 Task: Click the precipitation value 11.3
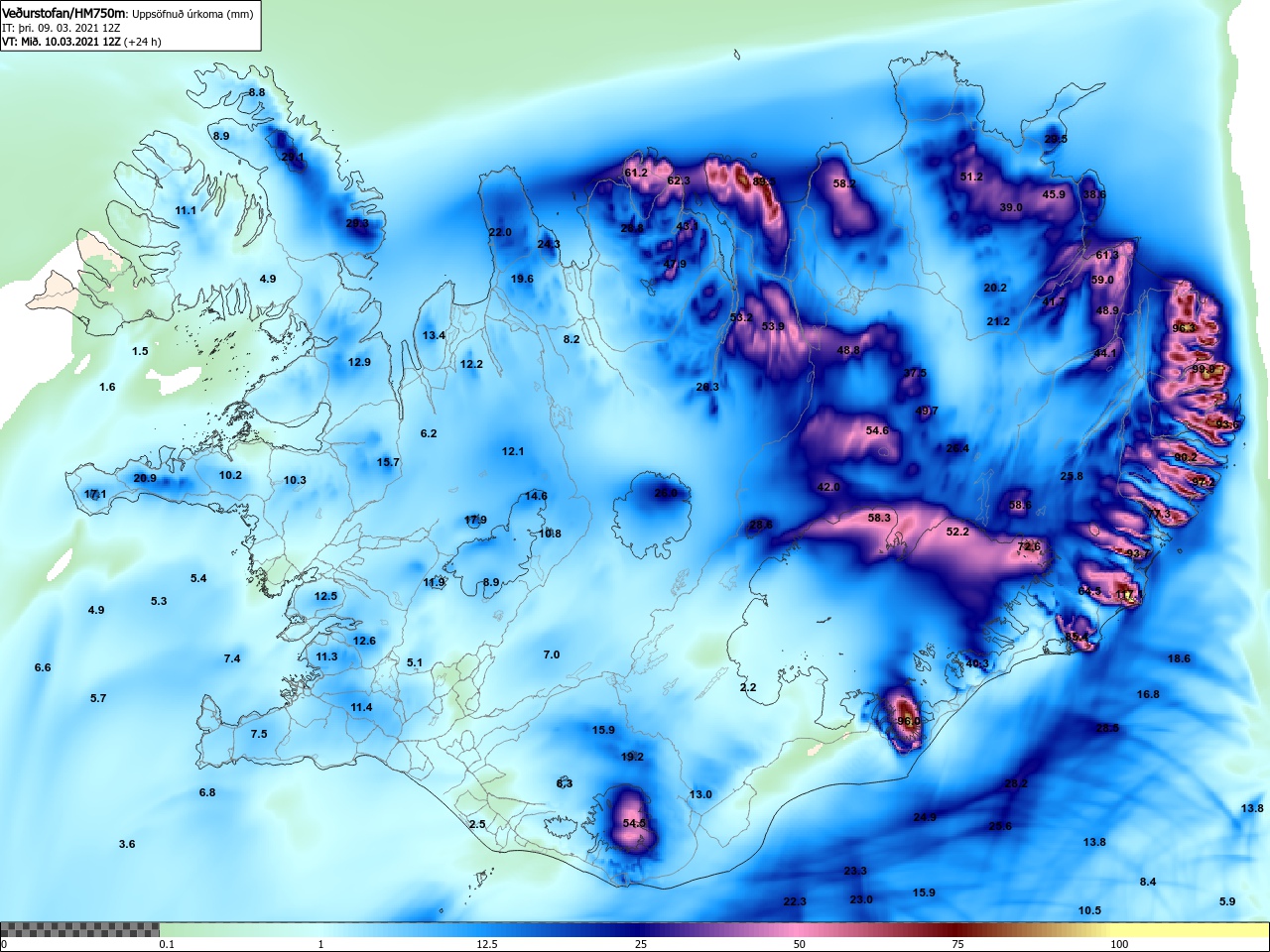click(326, 656)
